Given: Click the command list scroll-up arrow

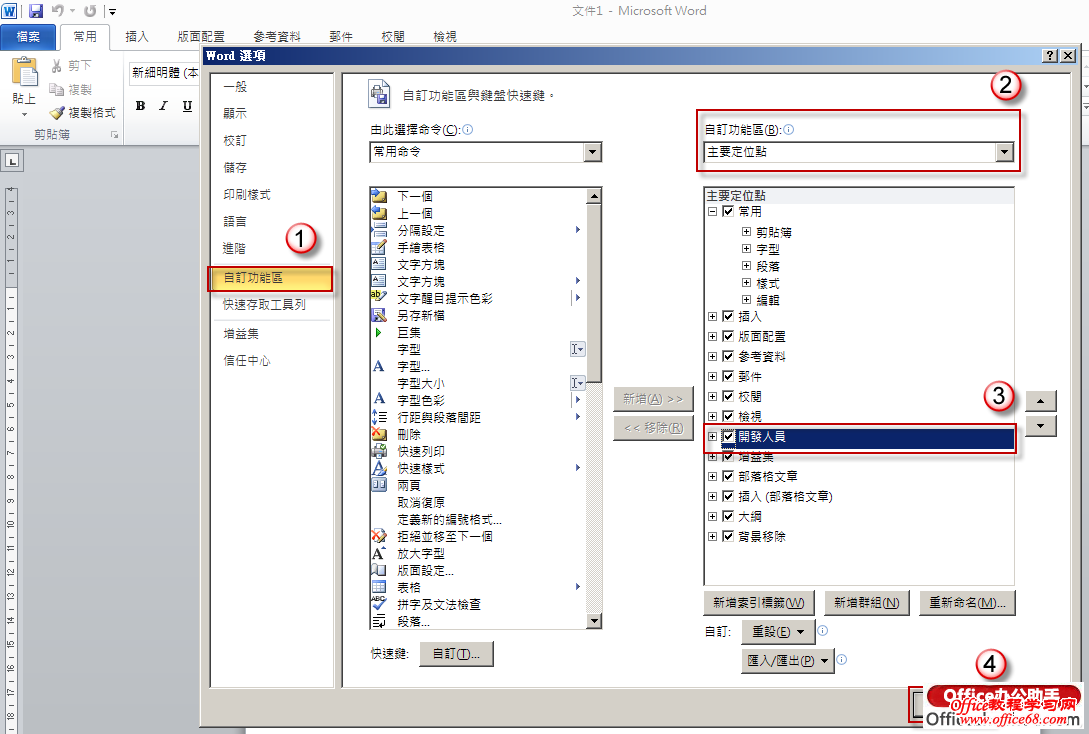Looking at the screenshot, I should point(594,197).
